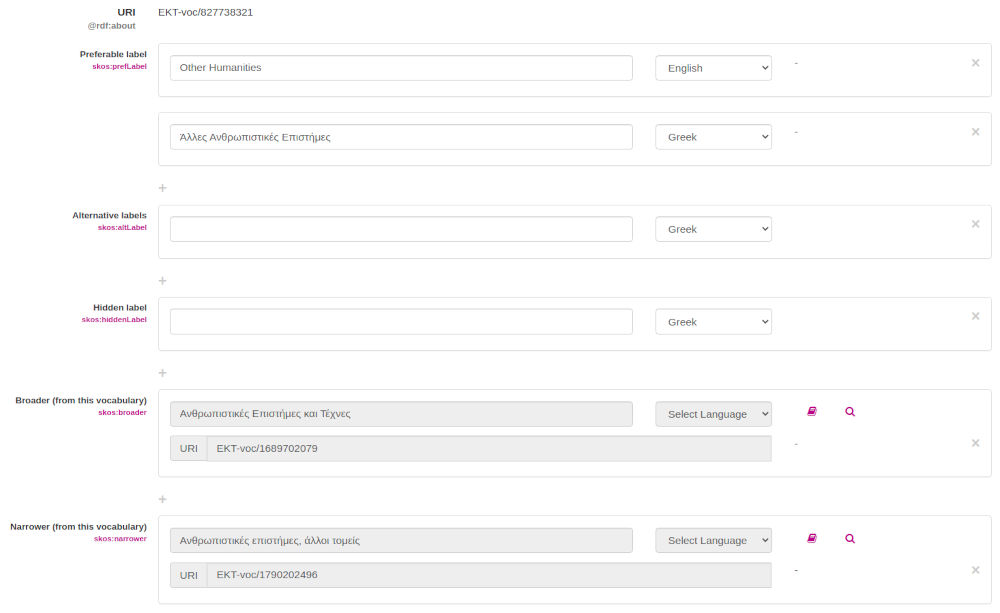The height and width of the screenshot is (613, 1000).
Task: Delete the alternative label row
Action: click(975, 224)
